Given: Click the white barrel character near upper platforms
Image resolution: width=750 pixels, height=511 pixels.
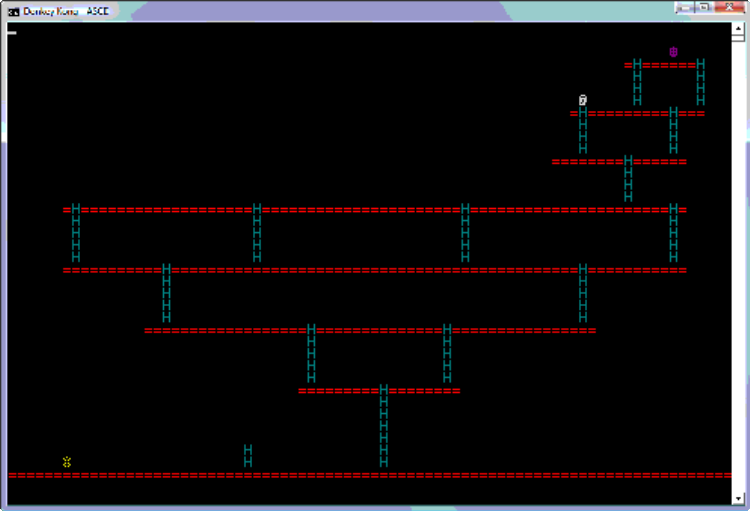Looking at the screenshot, I should [583, 100].
